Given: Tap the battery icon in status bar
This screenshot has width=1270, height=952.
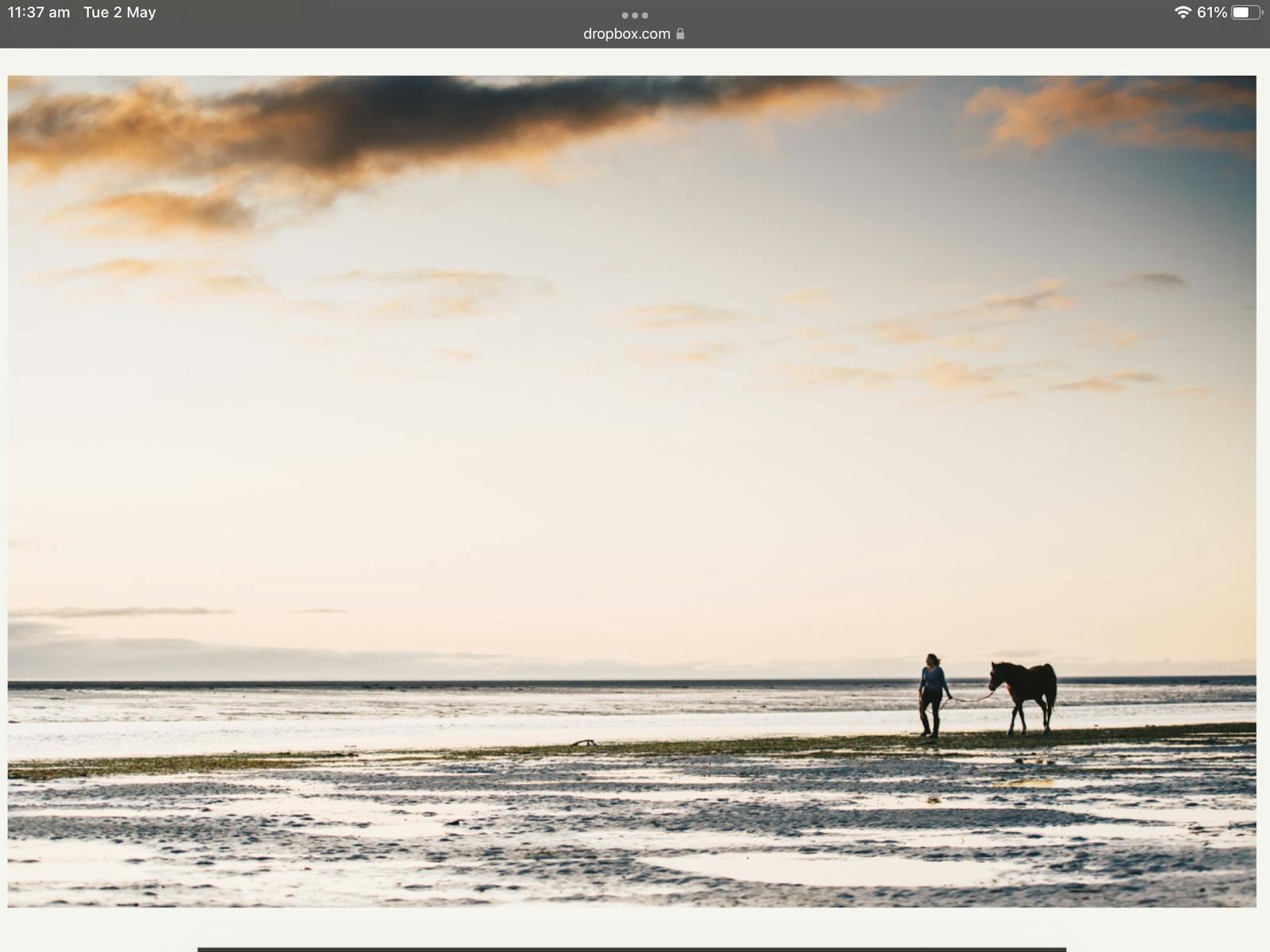Looking at the screenshot, I should point(1245,13).
